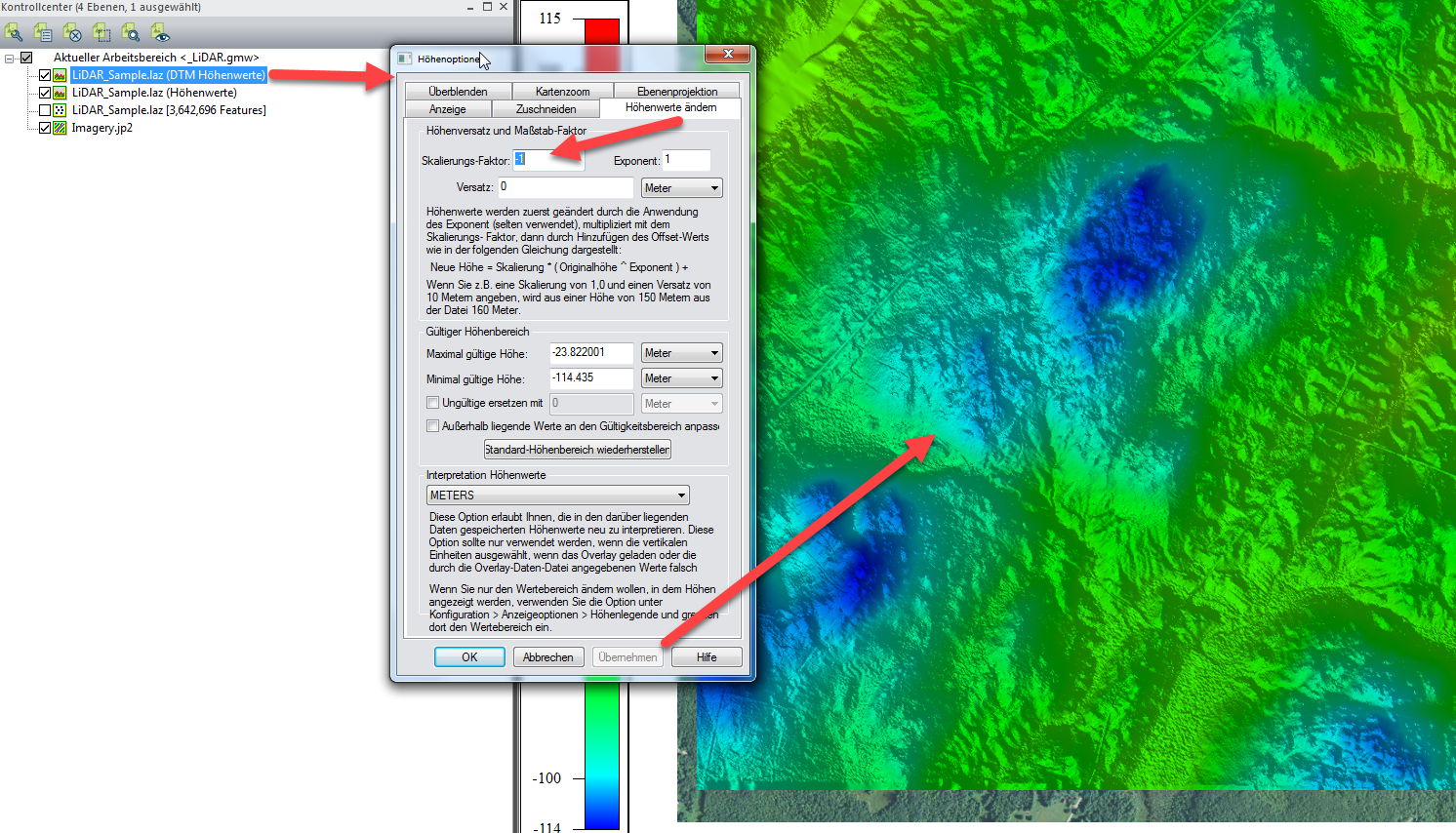Toggle checkbox for LiDAR_Sample.laz (DTM Höhenwerte)
The width and height of the screenshot is (1456, 833).
(x=45, y=75)
